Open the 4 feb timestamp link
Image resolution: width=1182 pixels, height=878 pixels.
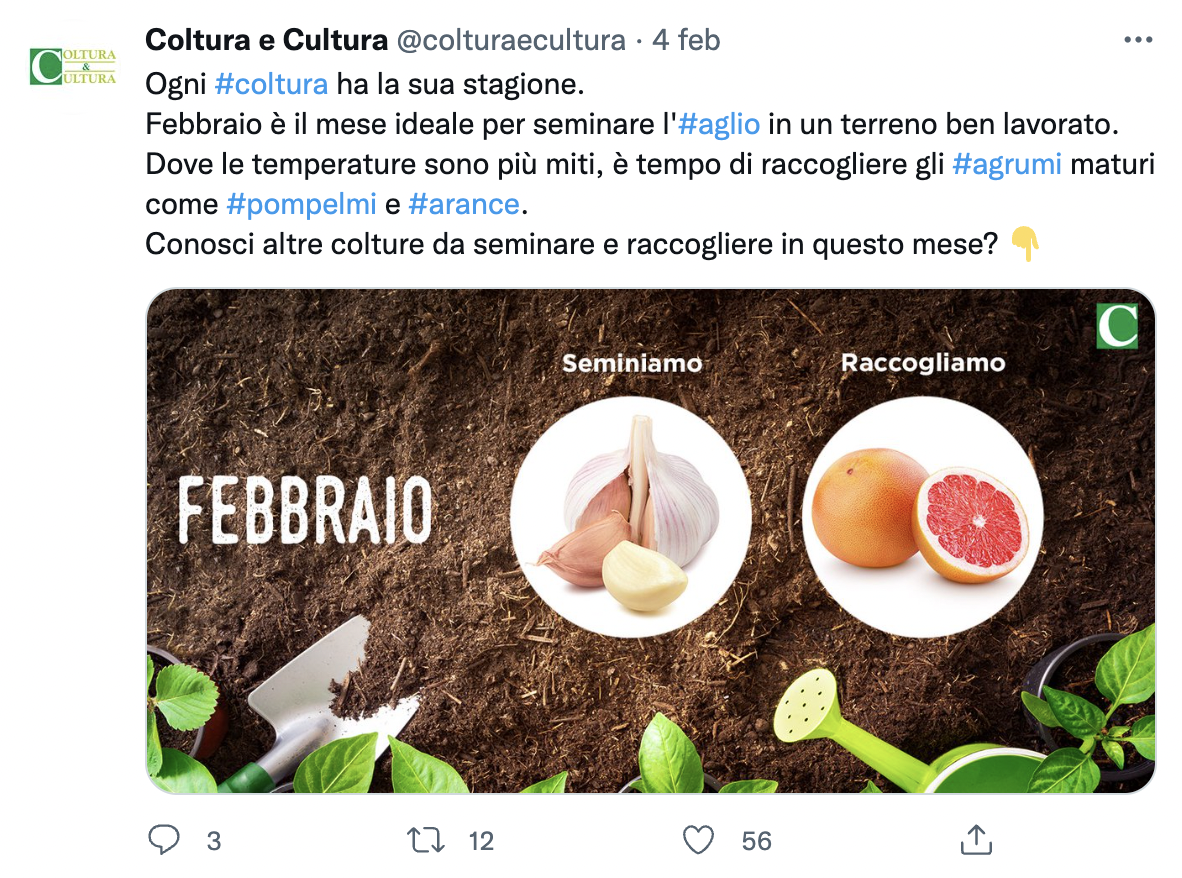(x=686, y=40)
